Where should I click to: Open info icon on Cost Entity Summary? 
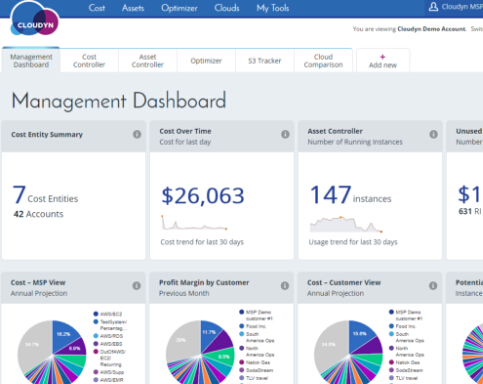click(137, 134)
